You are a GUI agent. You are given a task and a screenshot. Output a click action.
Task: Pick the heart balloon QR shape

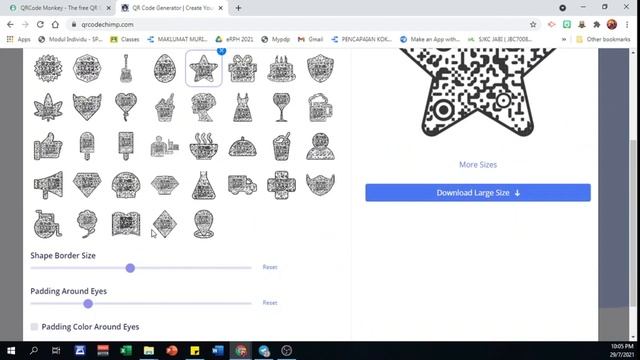[126, 107]
